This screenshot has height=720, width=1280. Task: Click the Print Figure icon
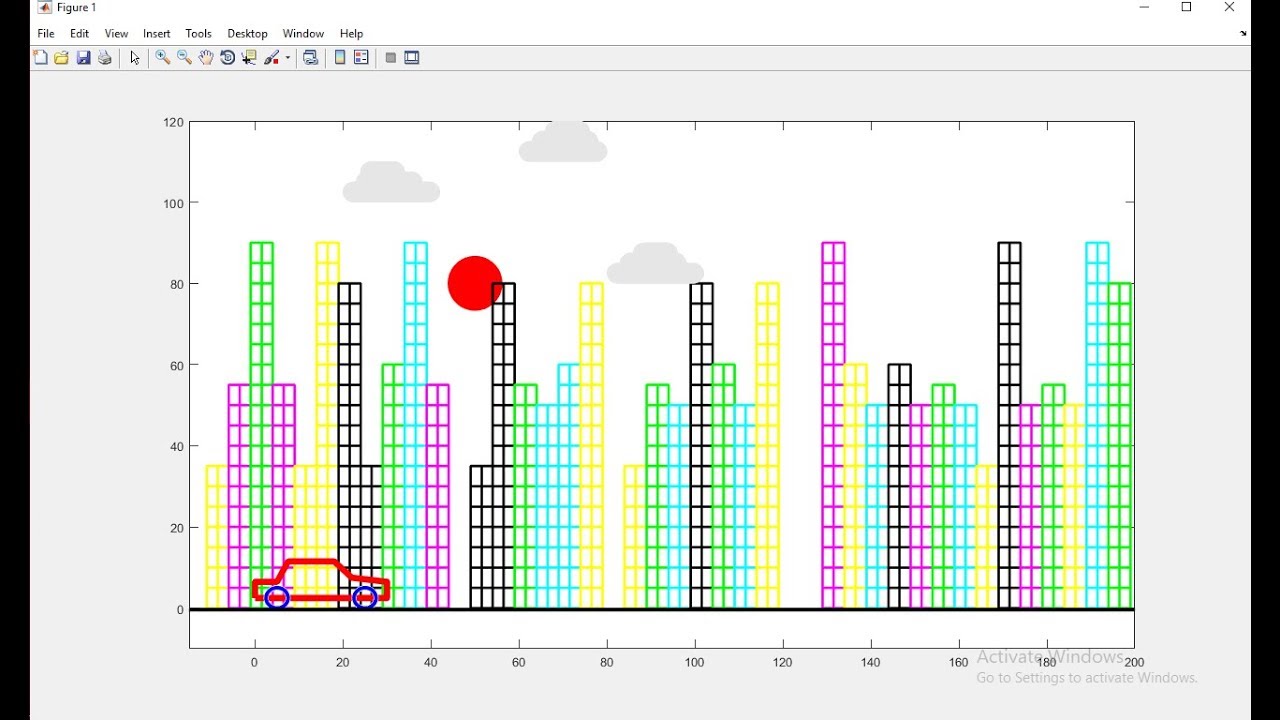point(105,57)
